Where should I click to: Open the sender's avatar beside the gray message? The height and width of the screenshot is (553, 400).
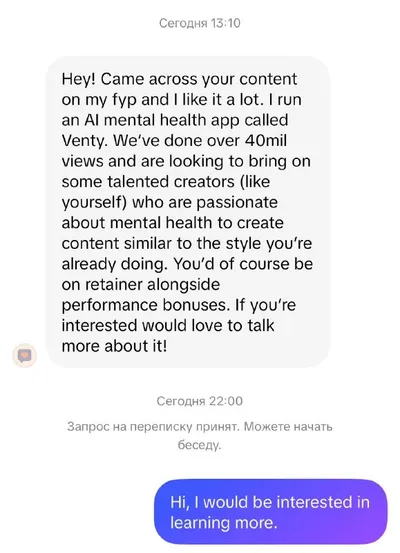(x=25, y=356)
